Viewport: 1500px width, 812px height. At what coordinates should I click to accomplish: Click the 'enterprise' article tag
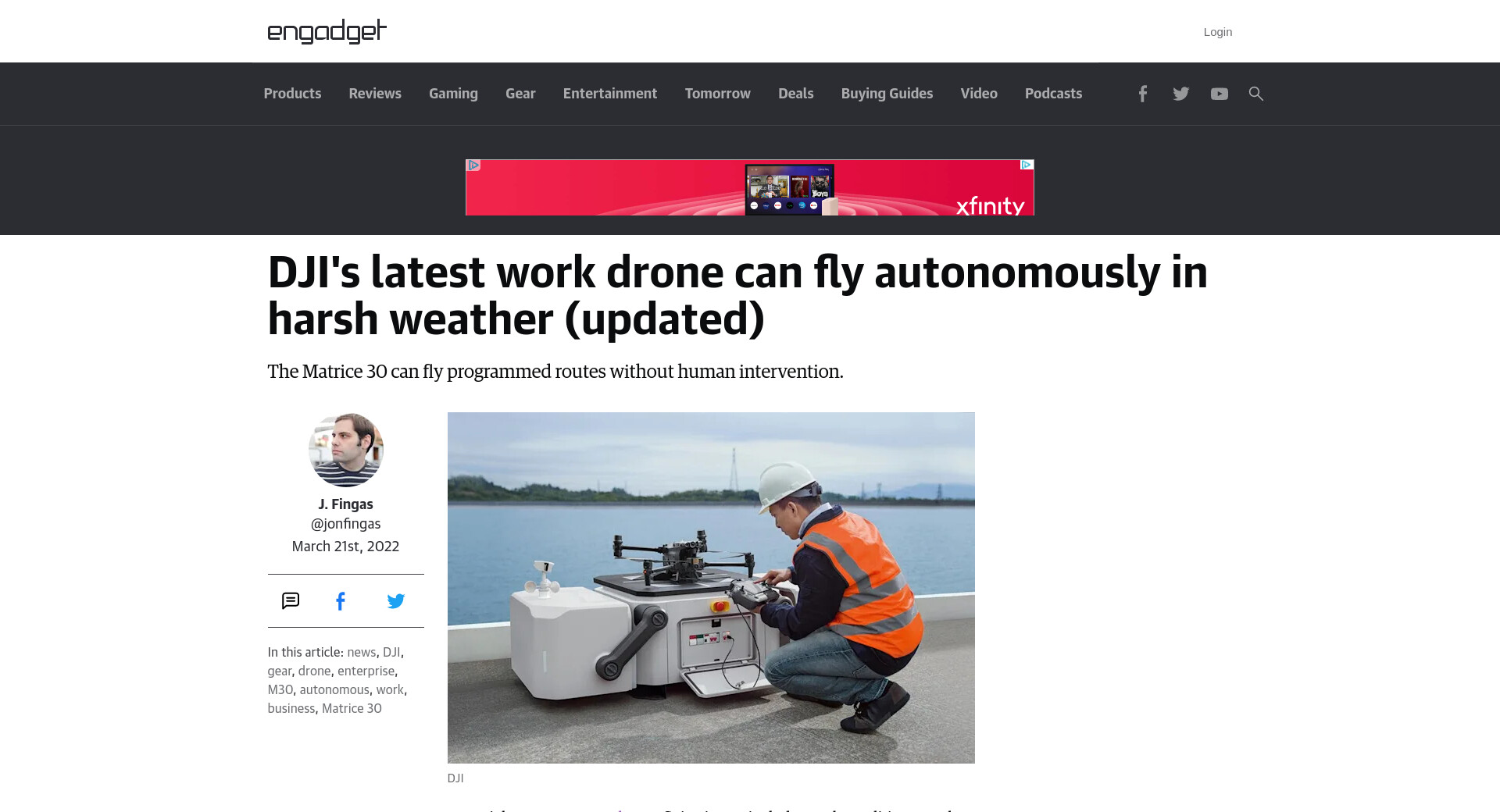366,671
